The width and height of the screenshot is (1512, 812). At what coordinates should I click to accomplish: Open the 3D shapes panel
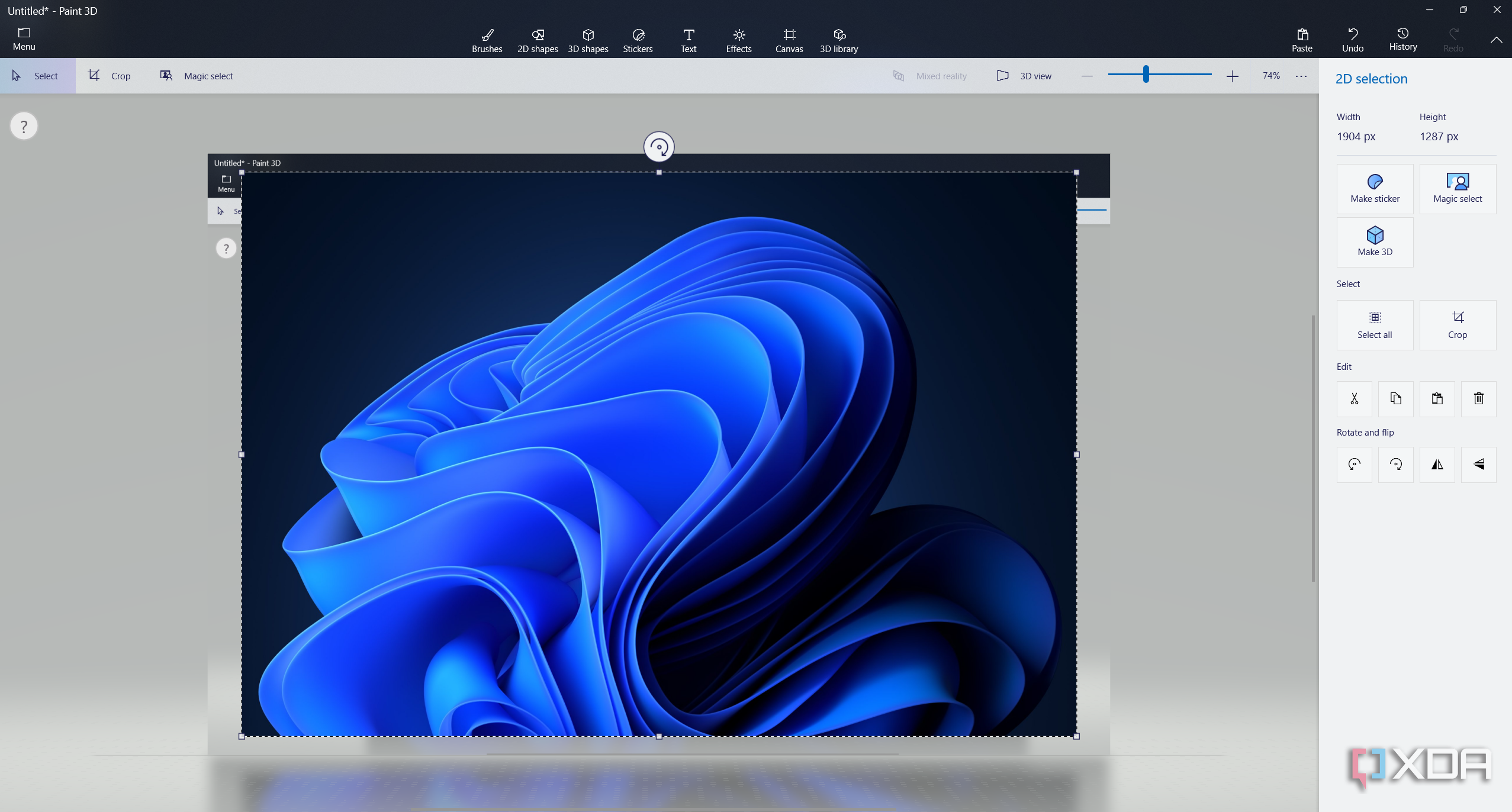[588, 40]
